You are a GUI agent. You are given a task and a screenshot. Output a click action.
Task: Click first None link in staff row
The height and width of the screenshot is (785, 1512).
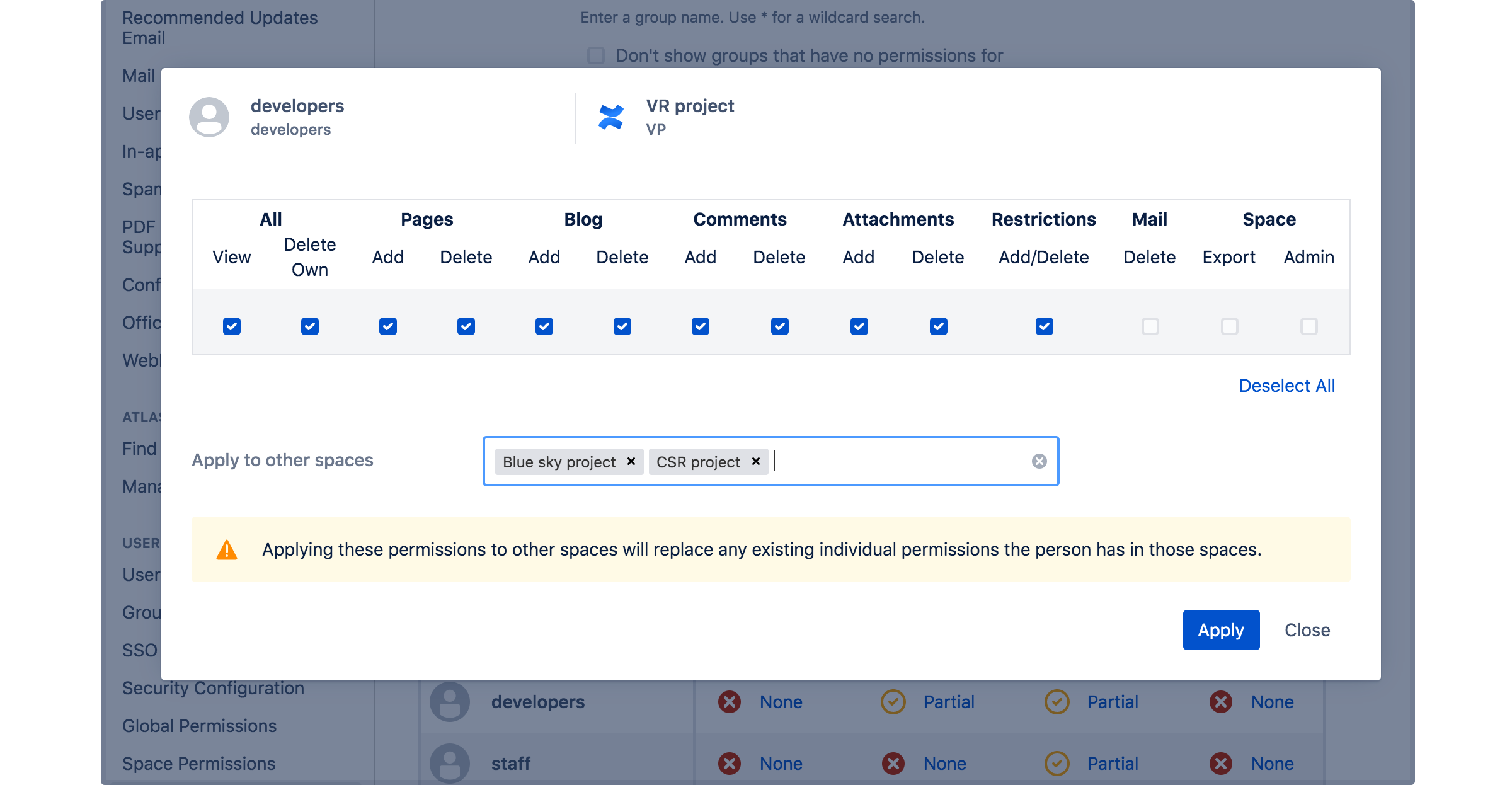click(x=781, y=764)
